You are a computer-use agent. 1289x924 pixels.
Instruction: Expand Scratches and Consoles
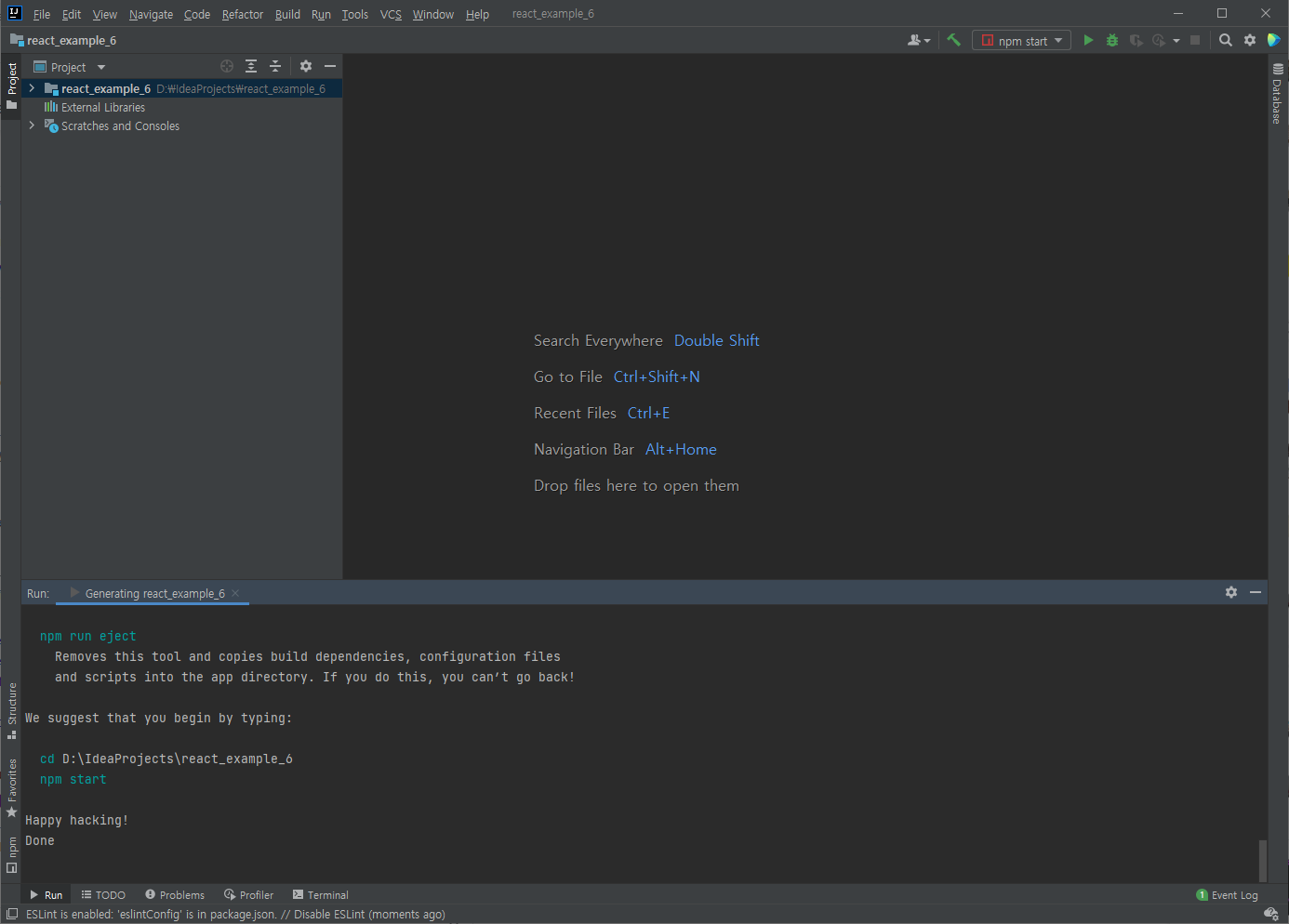pos(31,125)
